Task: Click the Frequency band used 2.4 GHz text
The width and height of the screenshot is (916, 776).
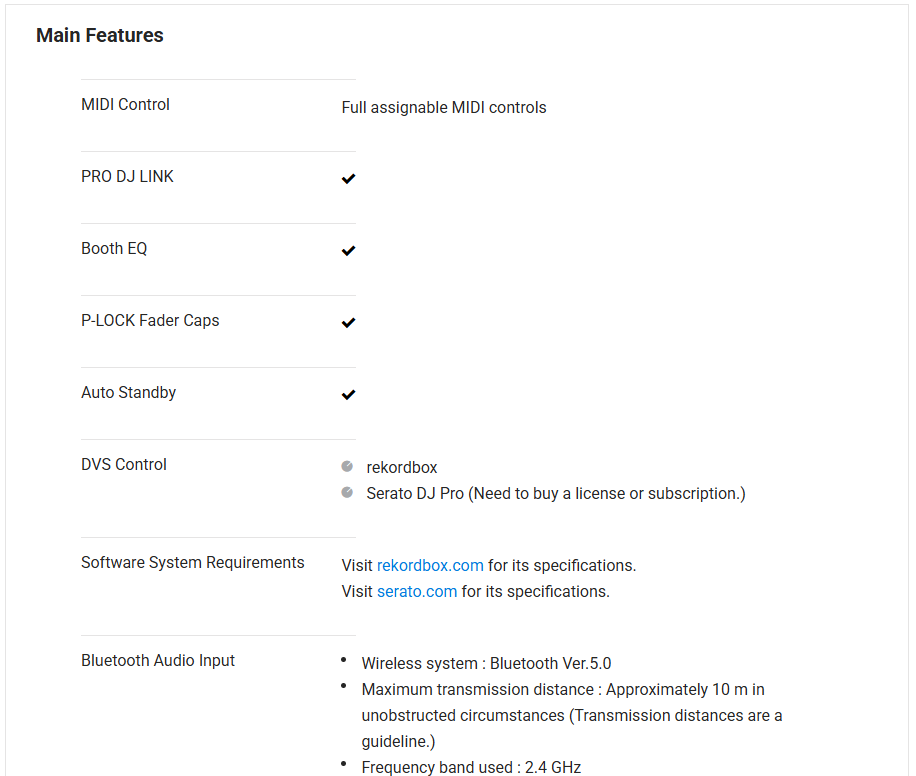Action: coord(471,767)
